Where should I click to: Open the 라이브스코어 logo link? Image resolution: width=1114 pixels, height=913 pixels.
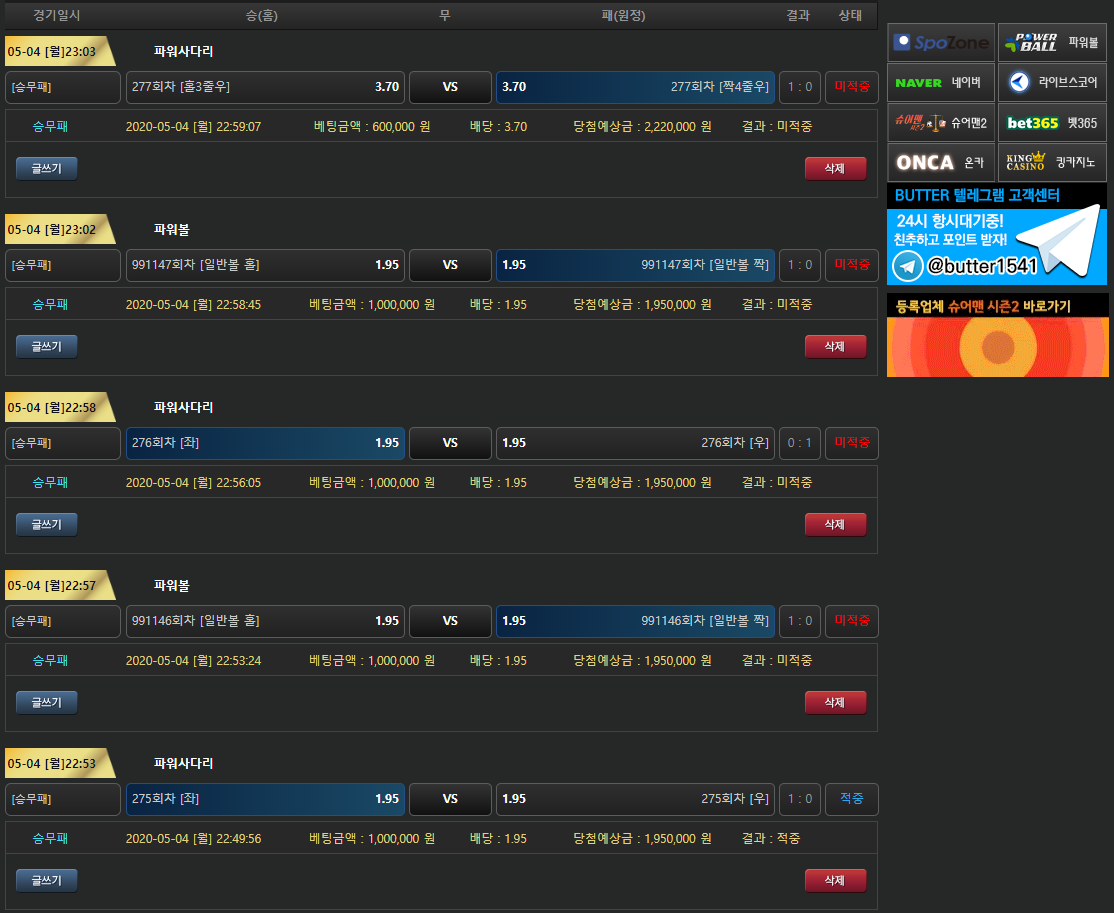pos(1052,82)
